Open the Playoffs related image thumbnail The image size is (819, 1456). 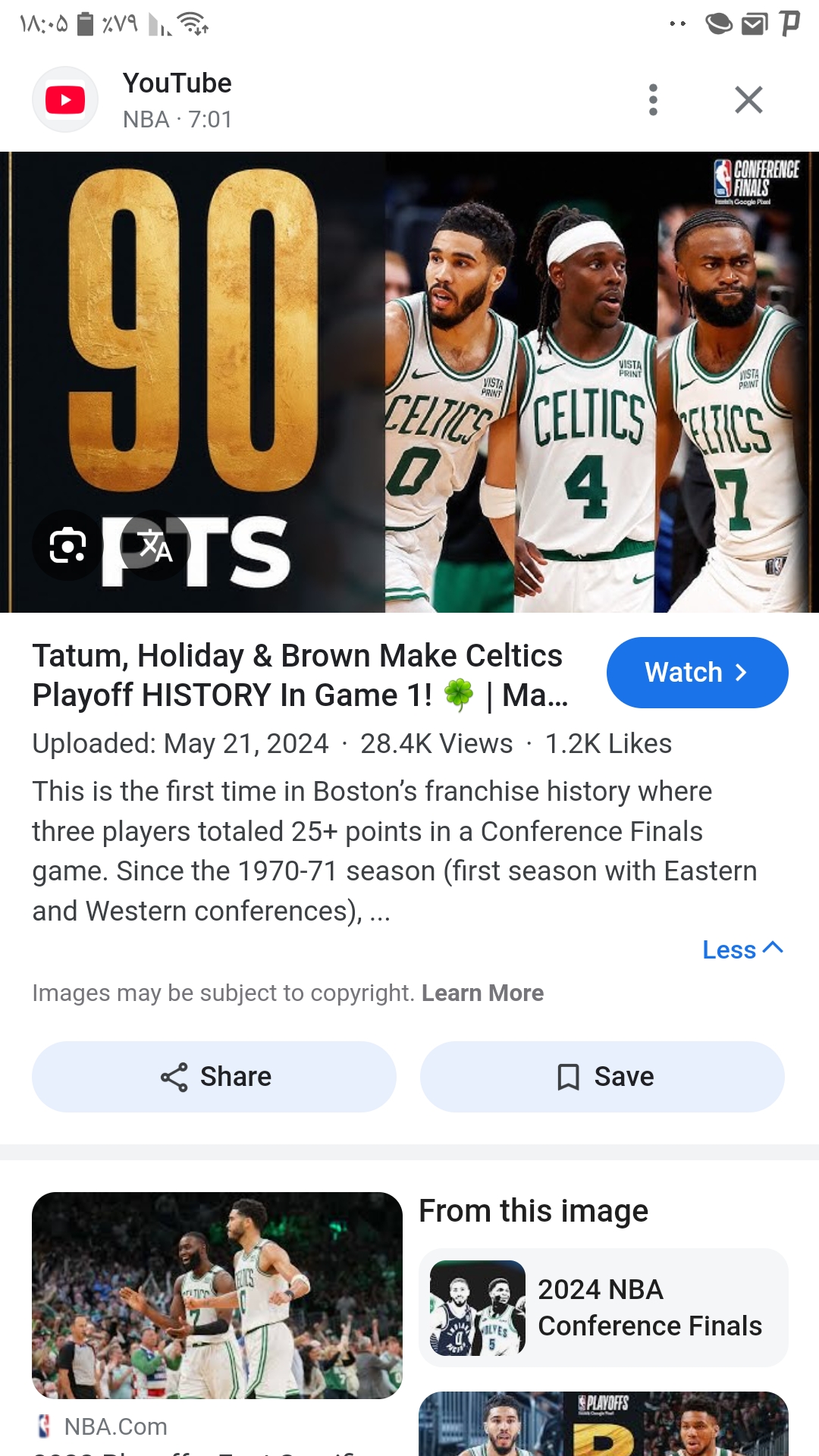click(604, 1423)
